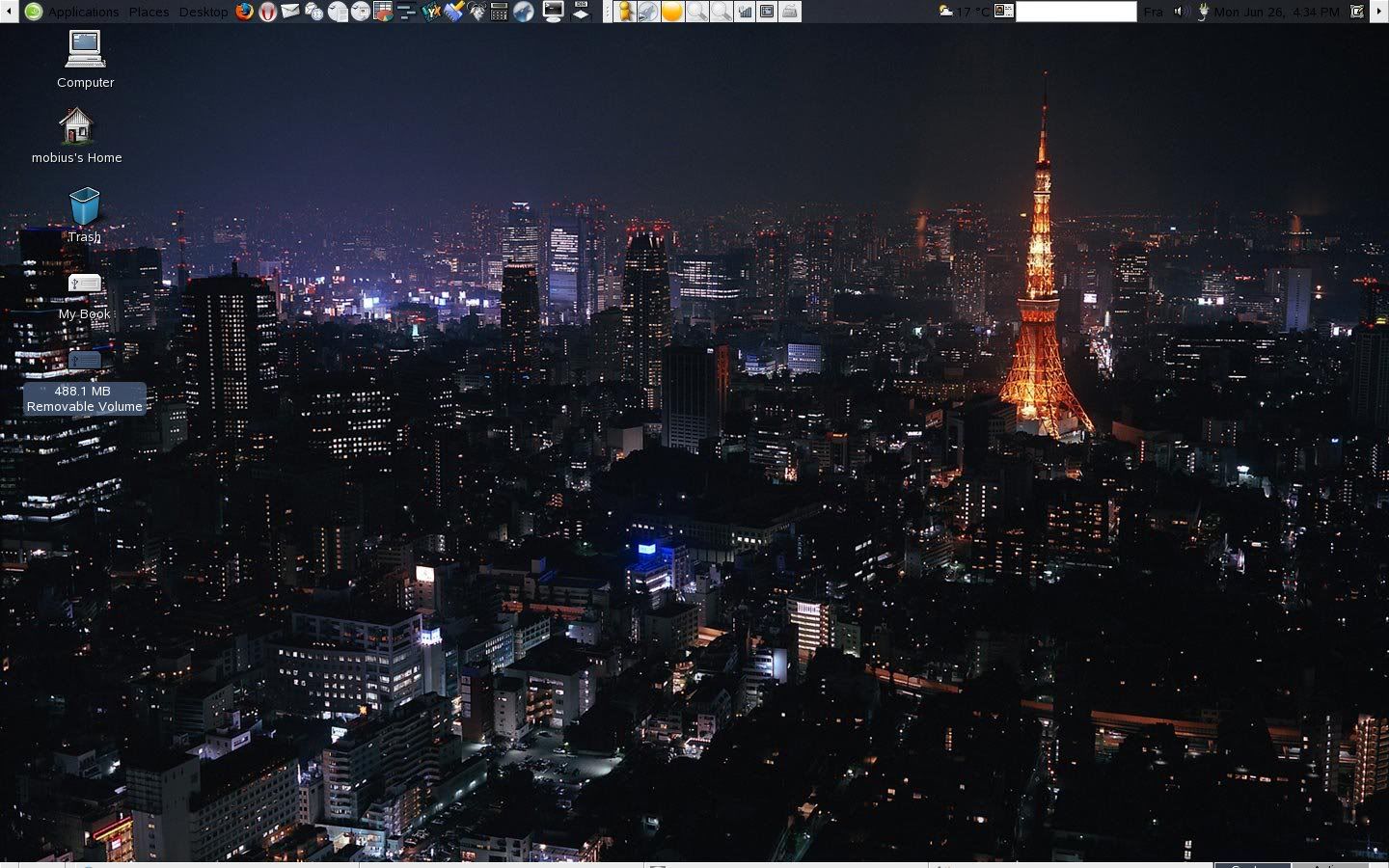Click the orange ball launcher icon
1389x868 pixels.
pyautogui.click(x=672, y=12)
